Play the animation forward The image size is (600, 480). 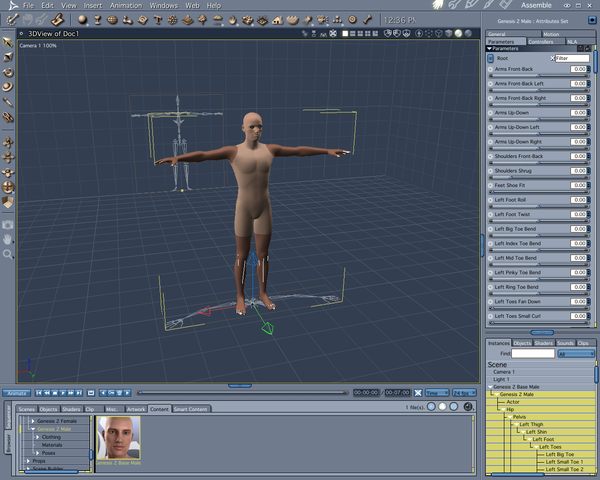coord(63,393)
